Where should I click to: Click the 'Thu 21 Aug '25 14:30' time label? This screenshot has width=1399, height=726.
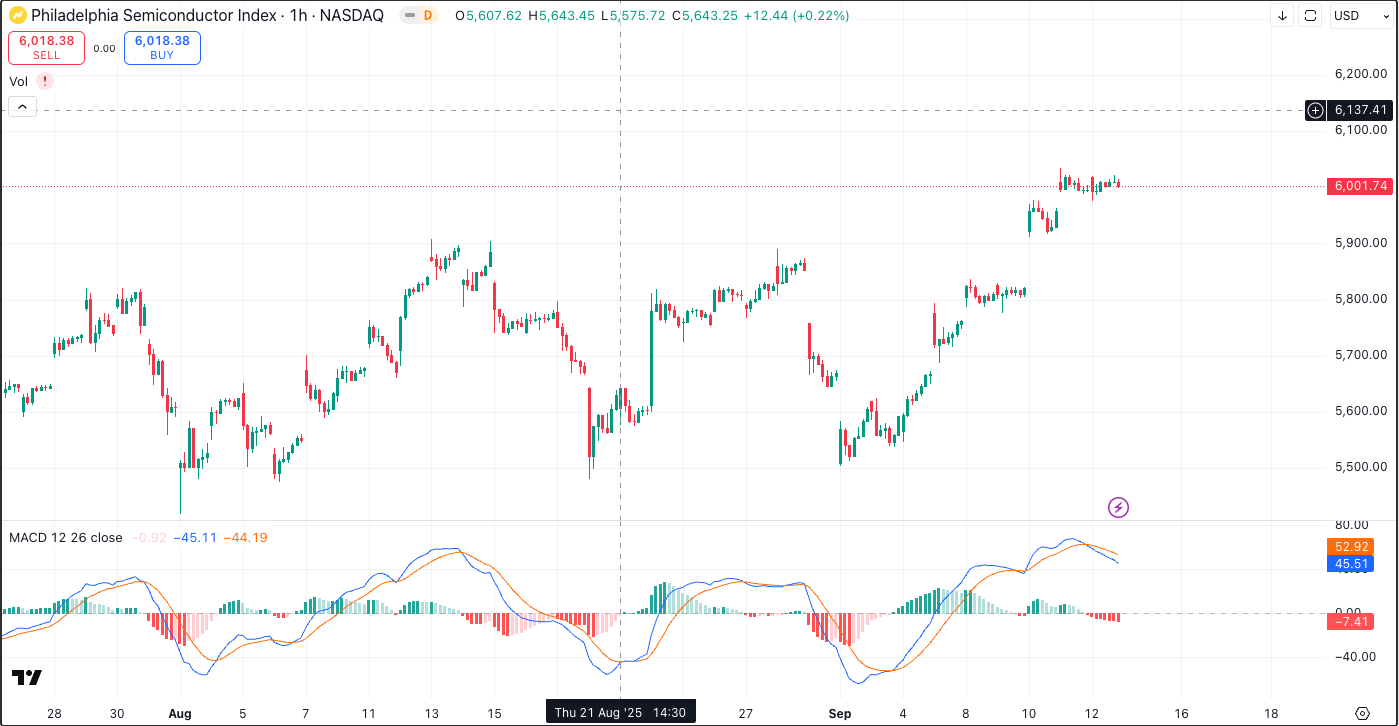[x=620, y=713]
